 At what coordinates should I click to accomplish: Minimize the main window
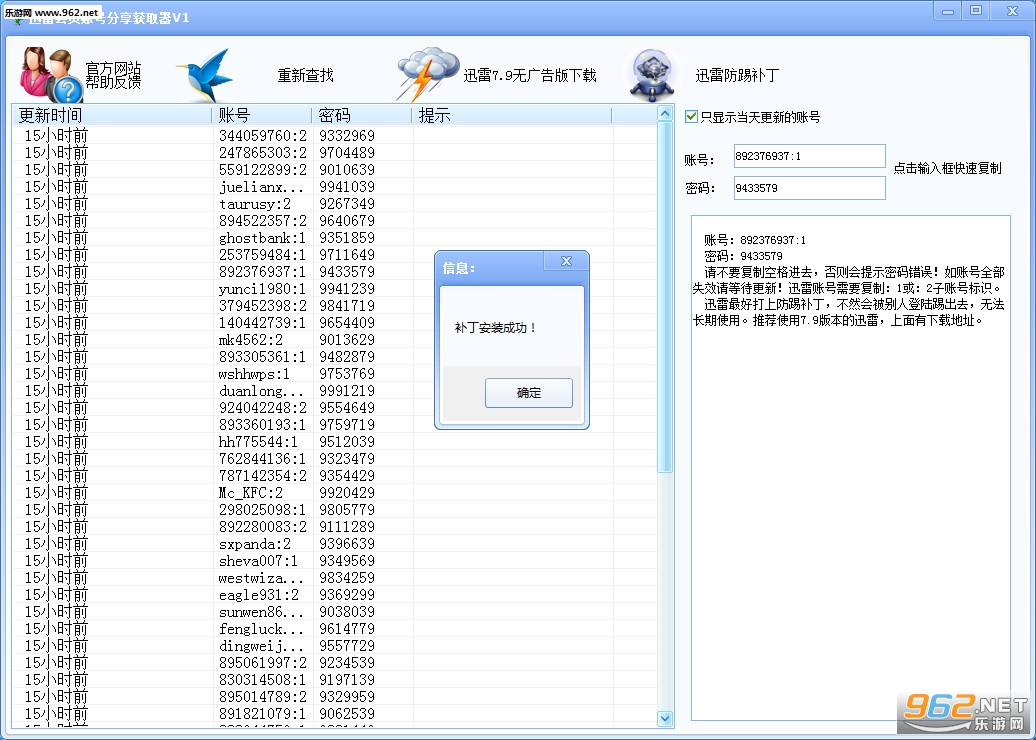[948, 11]
